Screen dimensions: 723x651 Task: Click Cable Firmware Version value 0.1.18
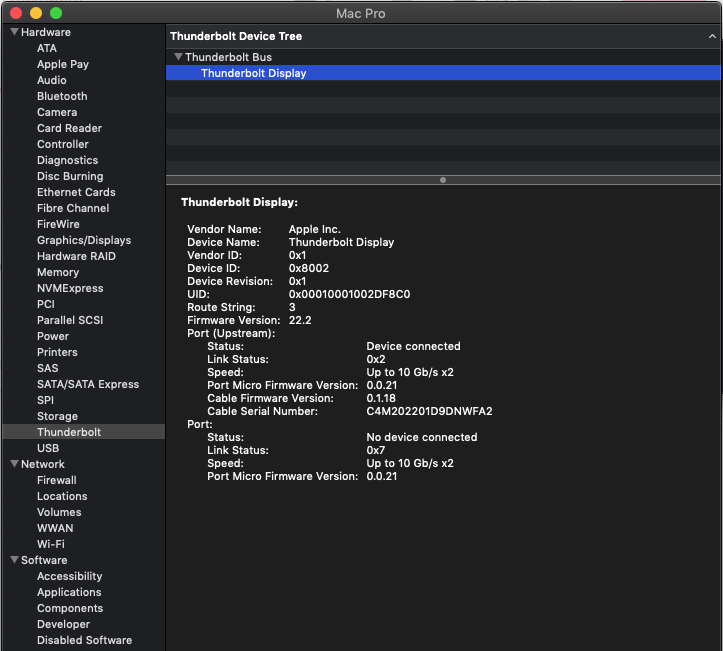[x=381, y=398]
